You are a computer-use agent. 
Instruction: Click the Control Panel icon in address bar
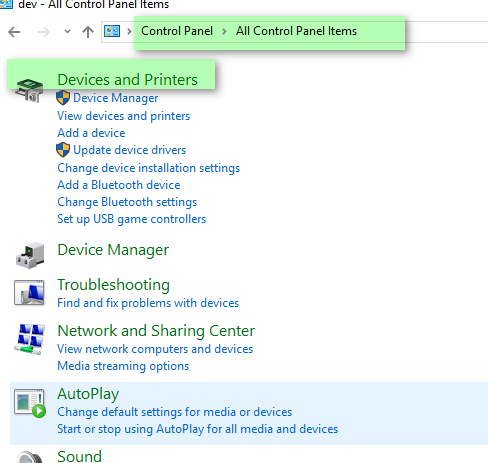112,31
